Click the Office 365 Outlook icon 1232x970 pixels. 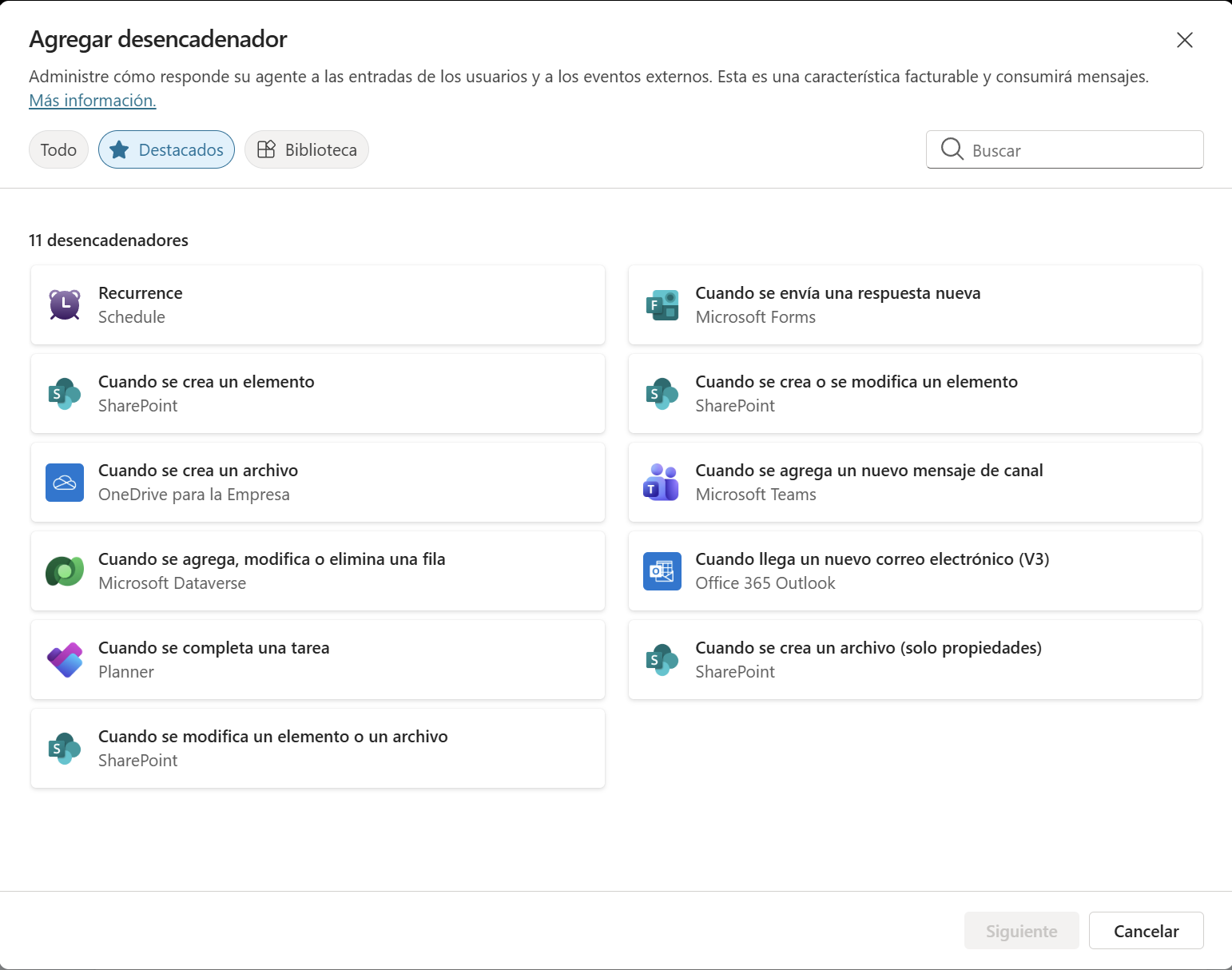[662, 570]
